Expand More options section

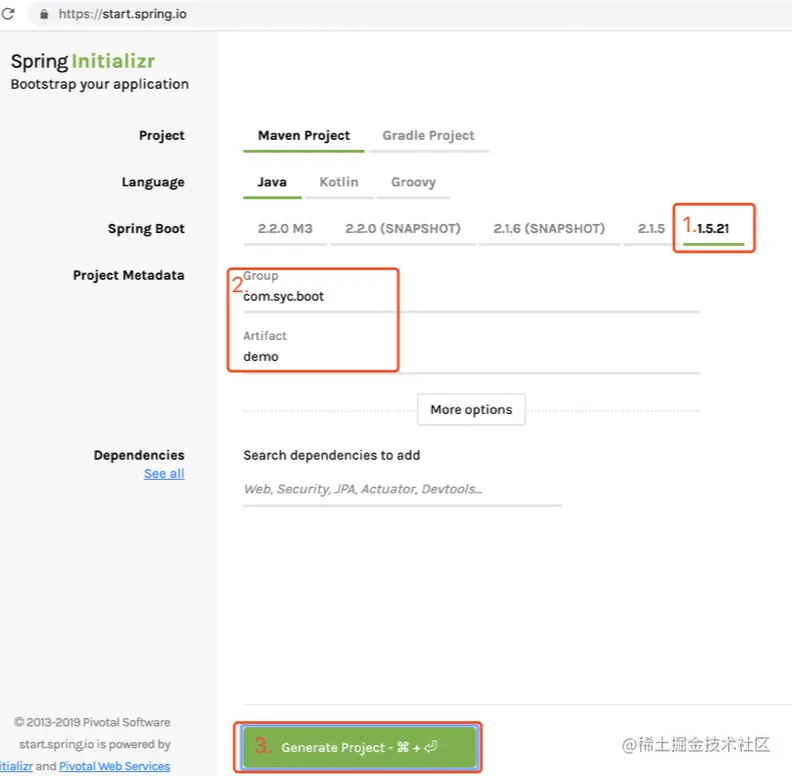[471, 409]
